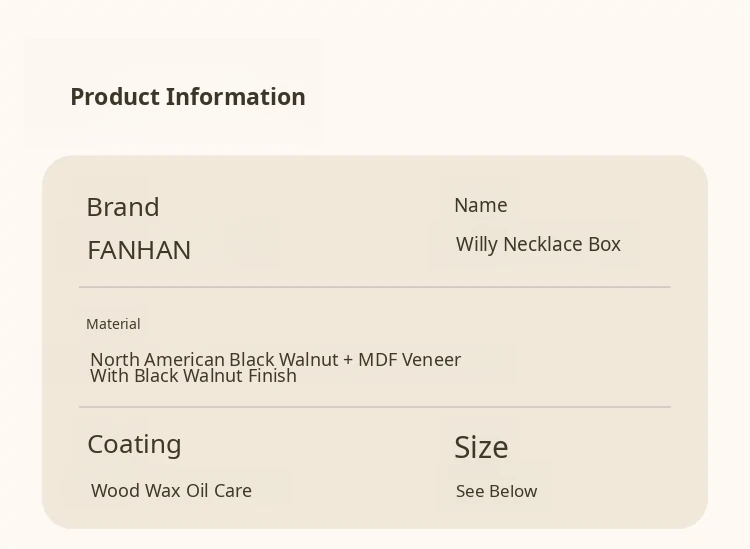Select the Wood Wax Oil Care value
Image resolution: width=750 pixels, height=549 pixels.
(x=171, y=491)
